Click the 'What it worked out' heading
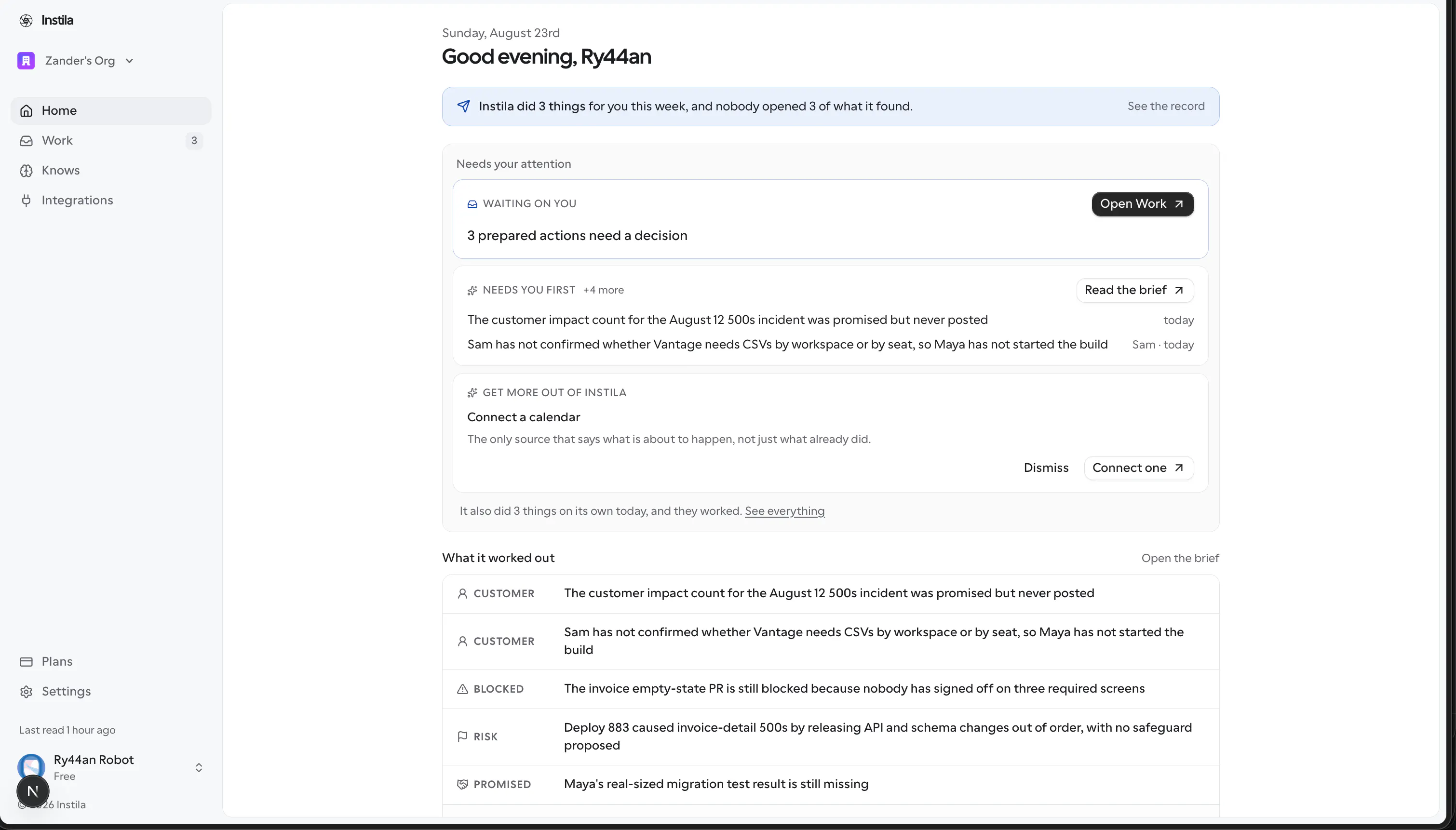Screen dimensions: 1456x830 498,558
